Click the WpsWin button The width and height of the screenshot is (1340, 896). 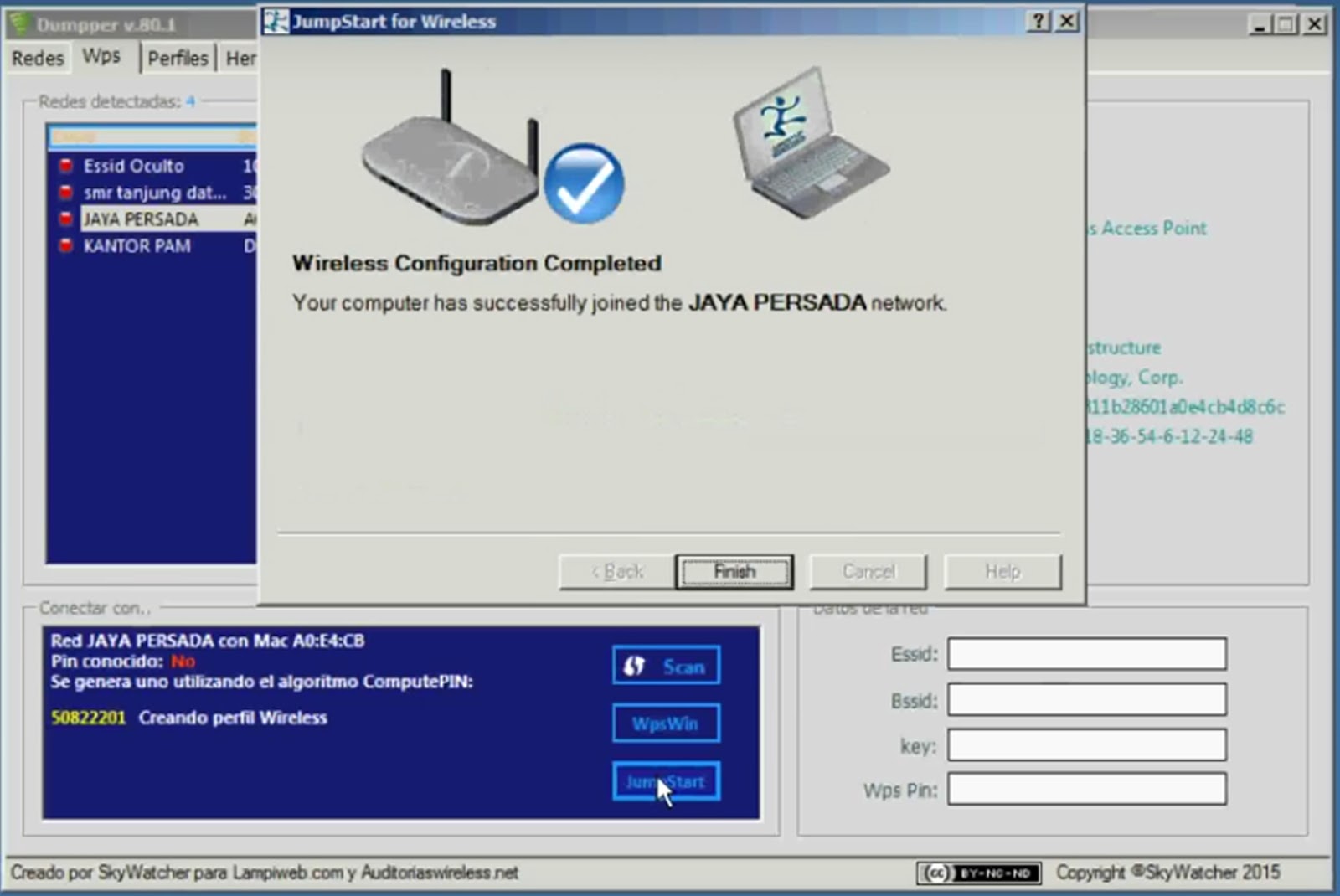666,723
